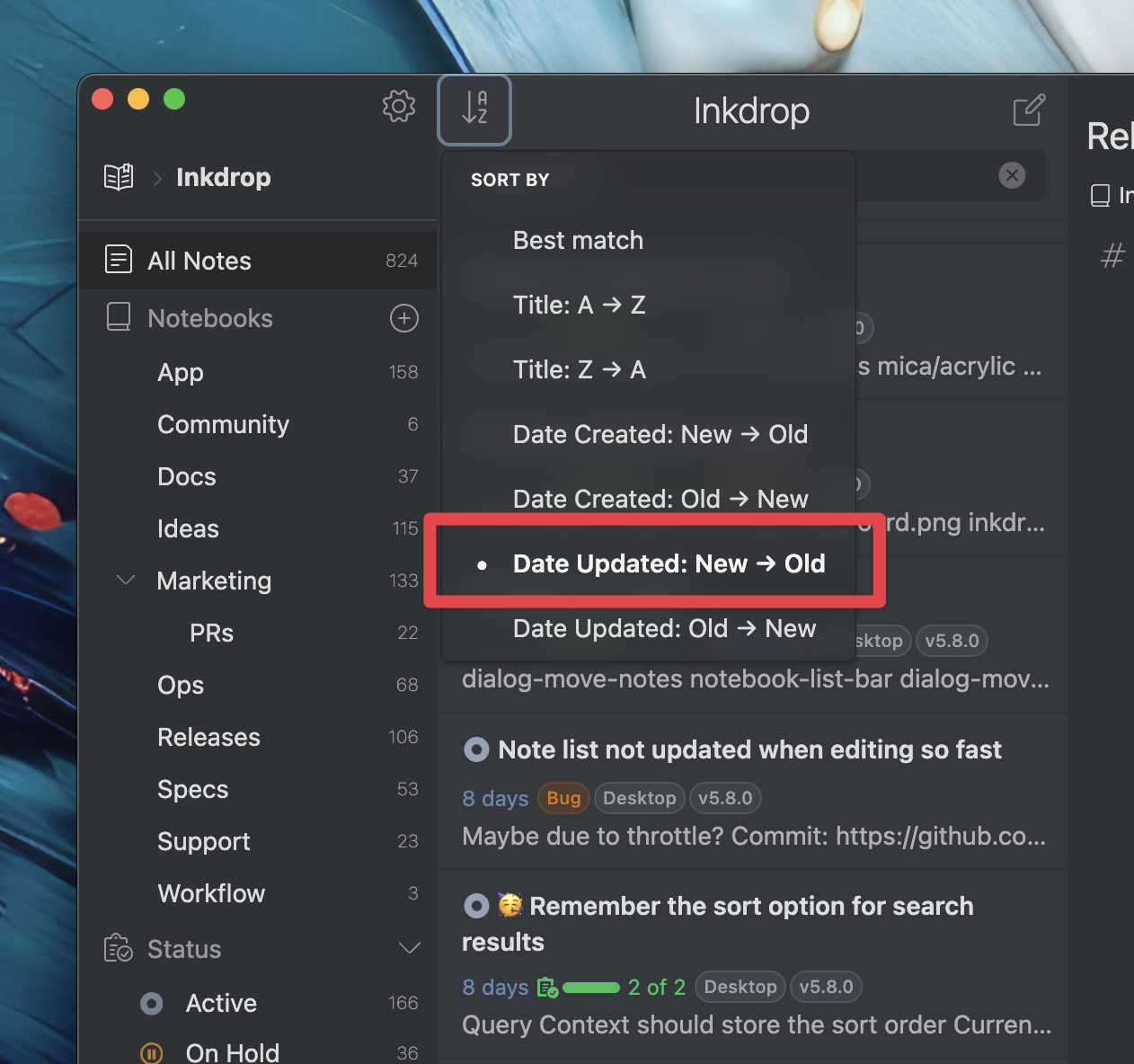Click the 2 of 2 task progress bar
Image resolution: width=1134 pixels, height=1064 pixels.
(x=591, y=988)
